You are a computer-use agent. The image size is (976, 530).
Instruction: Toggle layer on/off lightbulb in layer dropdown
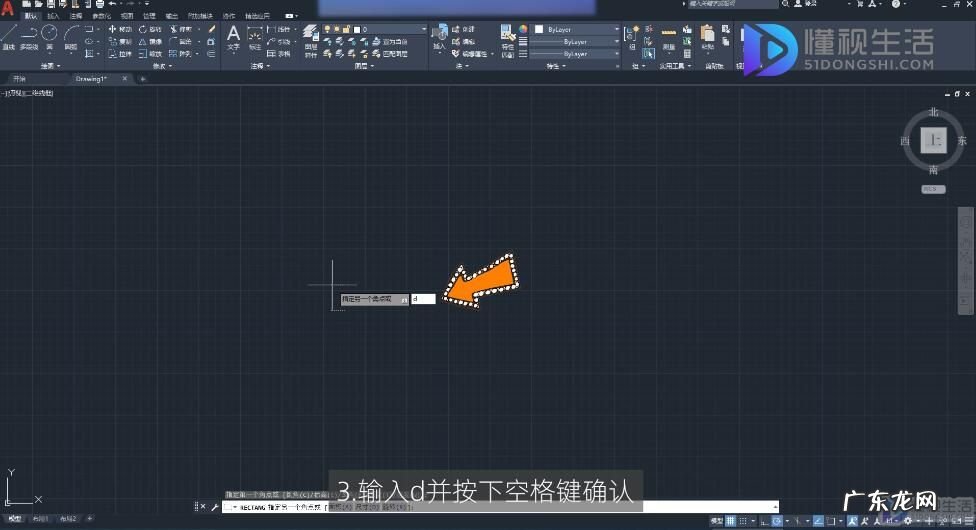pos(329,29)
